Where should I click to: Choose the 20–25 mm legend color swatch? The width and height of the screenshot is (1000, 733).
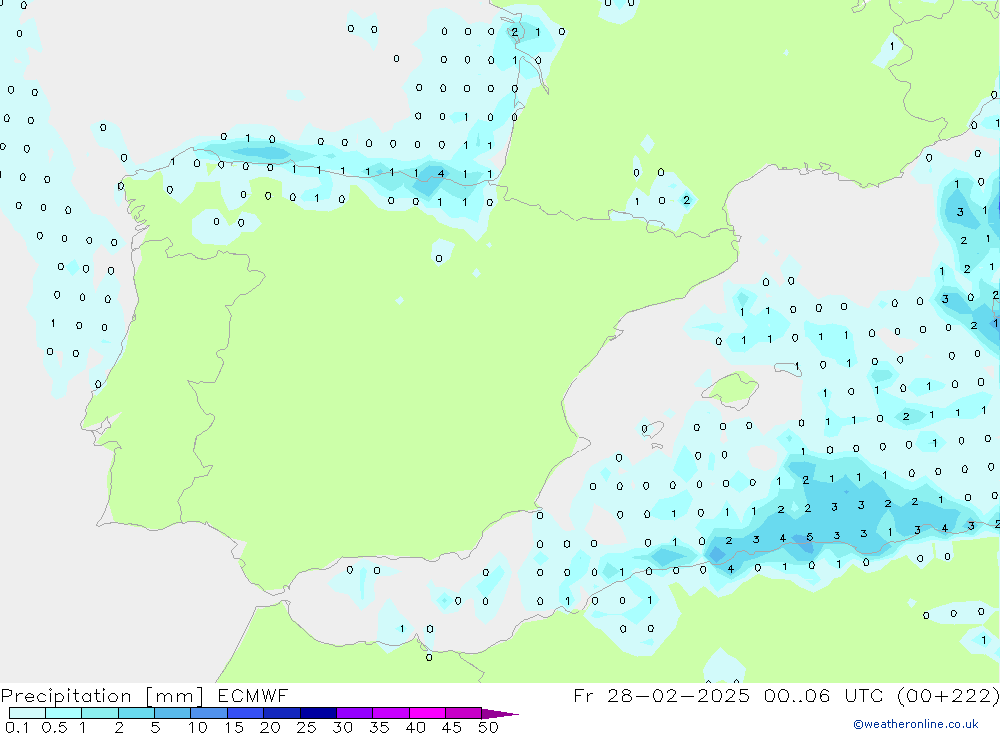tap(281, 713)
